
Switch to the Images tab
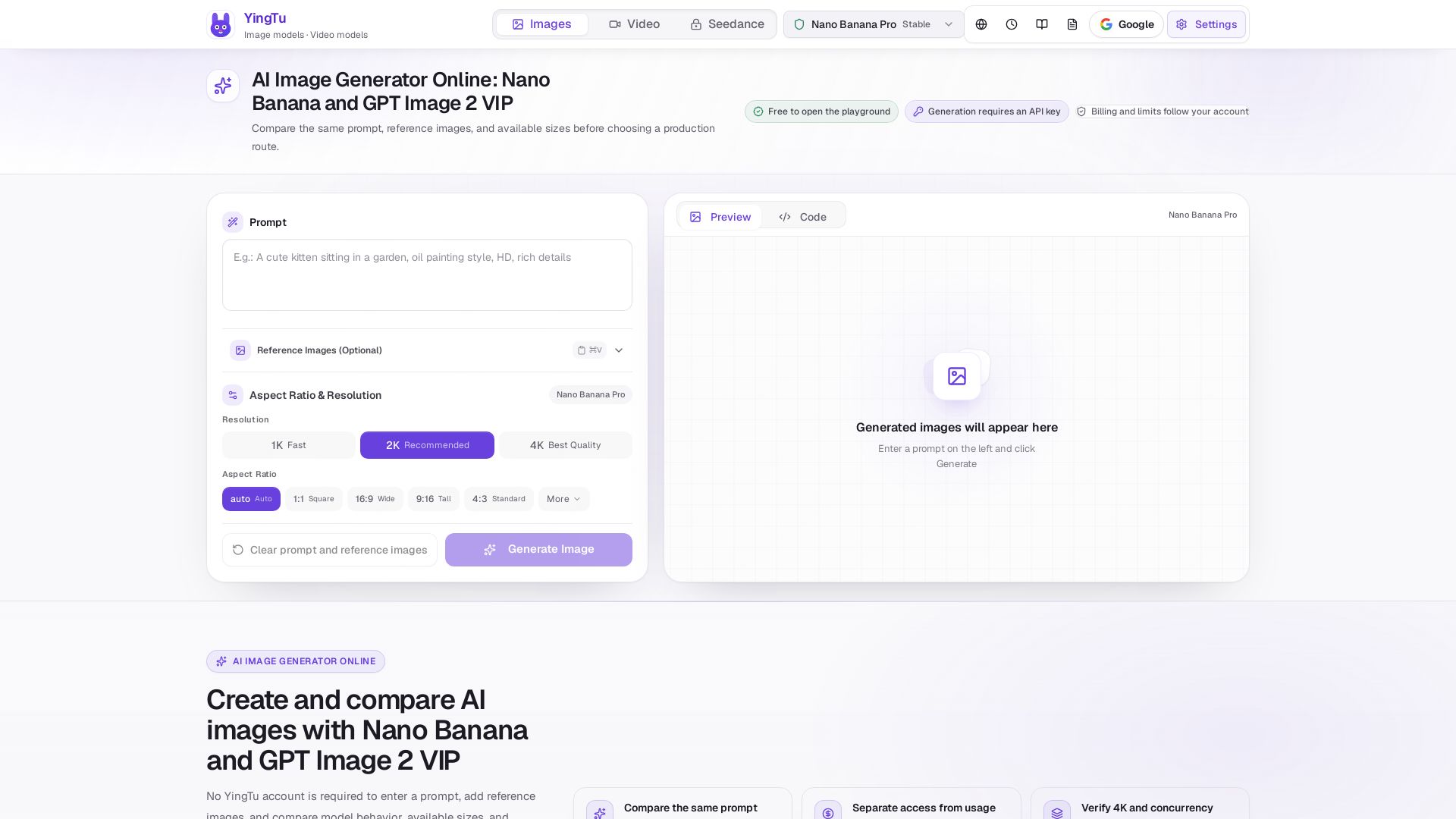coord(541,24)
